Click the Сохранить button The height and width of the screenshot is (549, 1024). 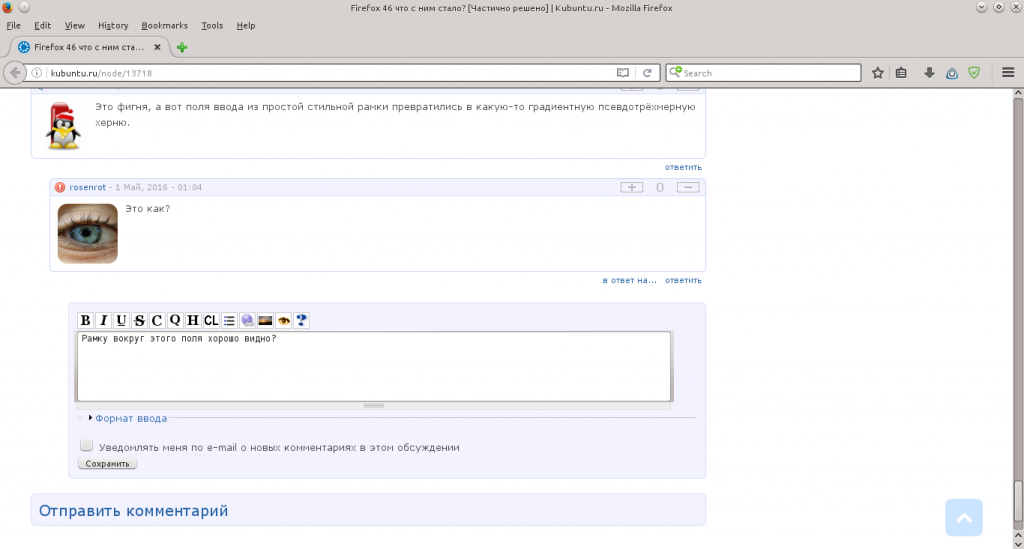(107, 464)
